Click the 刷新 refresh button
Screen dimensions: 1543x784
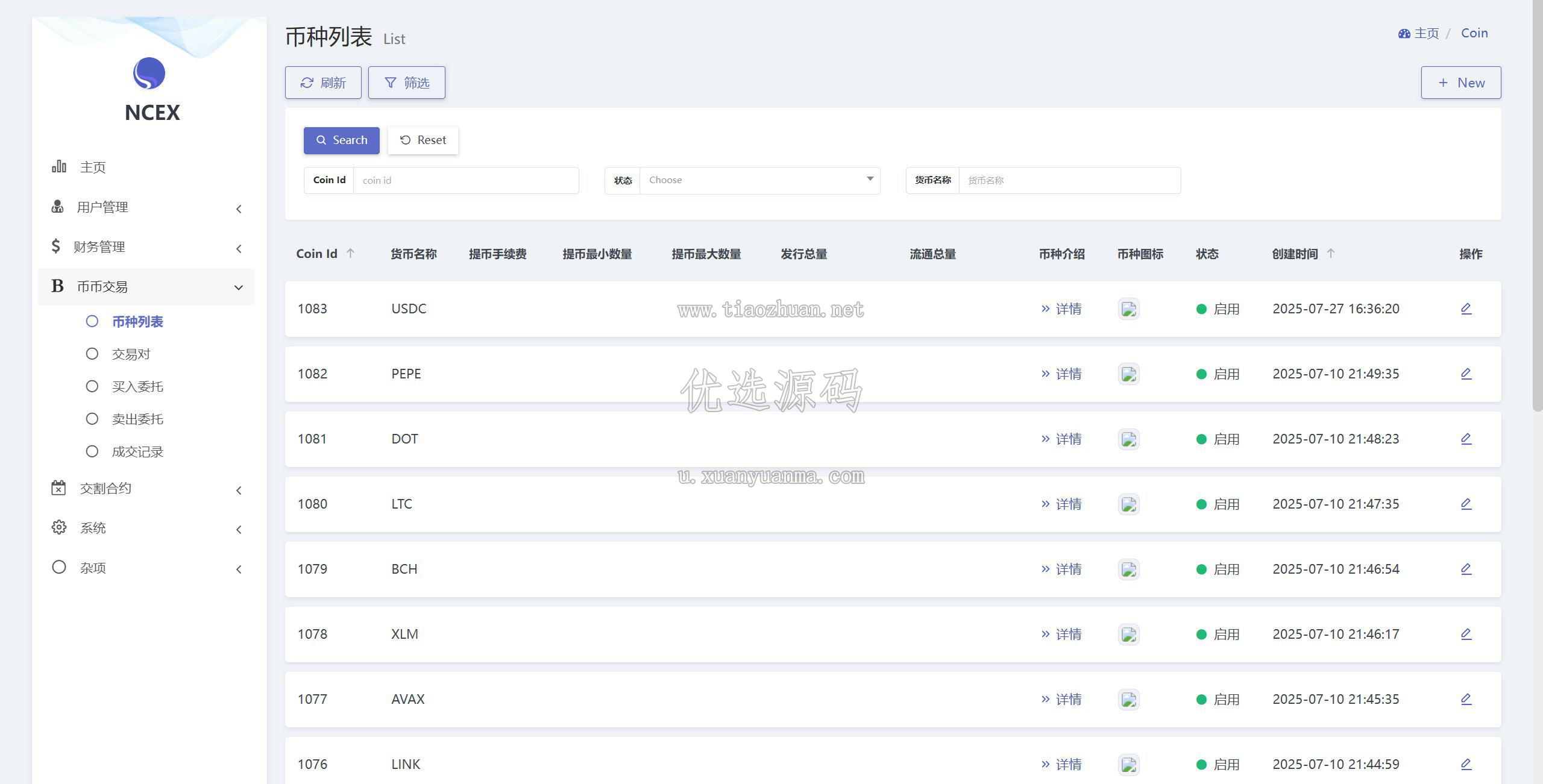click(323, 83)
